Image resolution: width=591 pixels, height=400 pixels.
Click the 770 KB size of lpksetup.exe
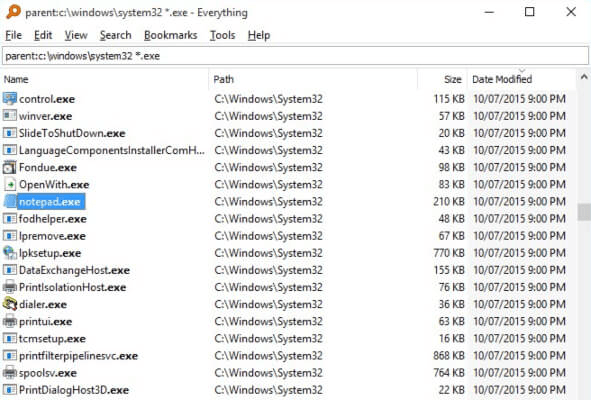coord(449,253)
